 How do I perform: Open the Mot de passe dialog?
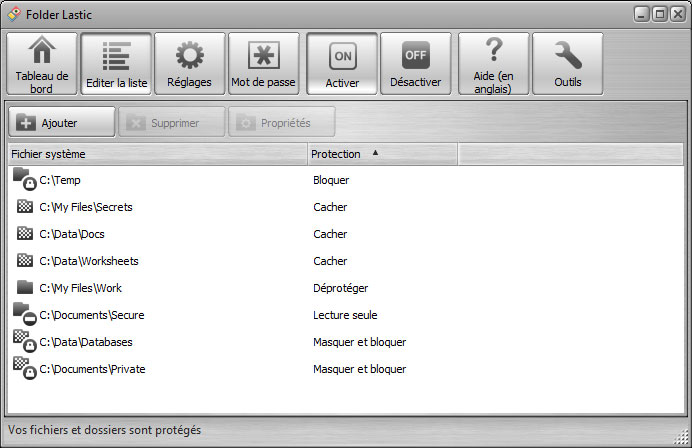[x=263, y=64]
